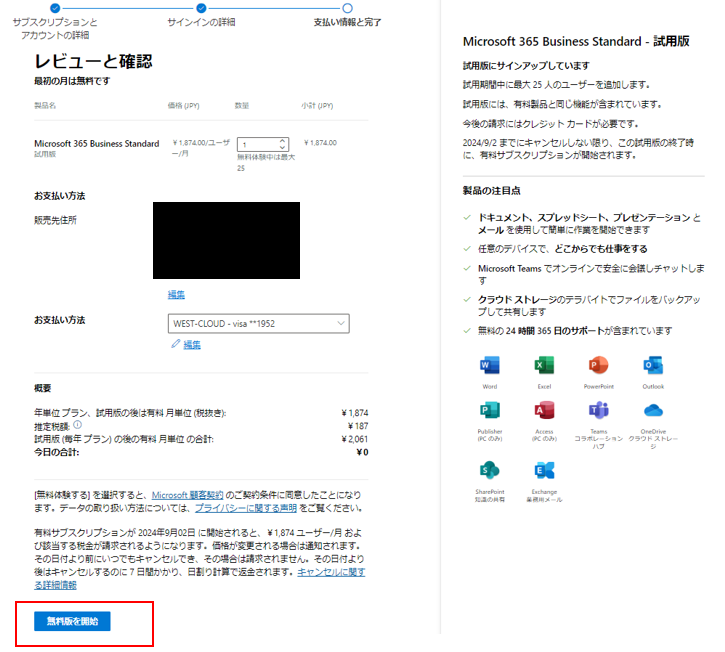This screenshot has height=652, width=725.
Task: Click the 販売先住所 label
Action: [55, 220]
